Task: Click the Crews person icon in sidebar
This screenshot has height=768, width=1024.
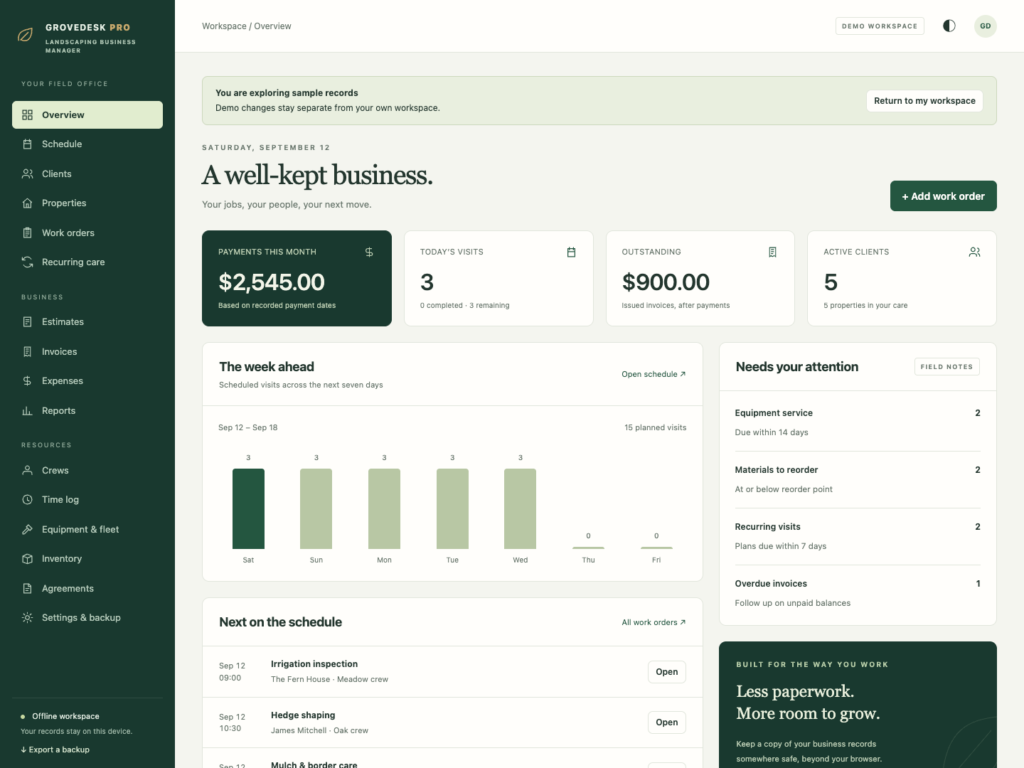Action: [27, 470]
